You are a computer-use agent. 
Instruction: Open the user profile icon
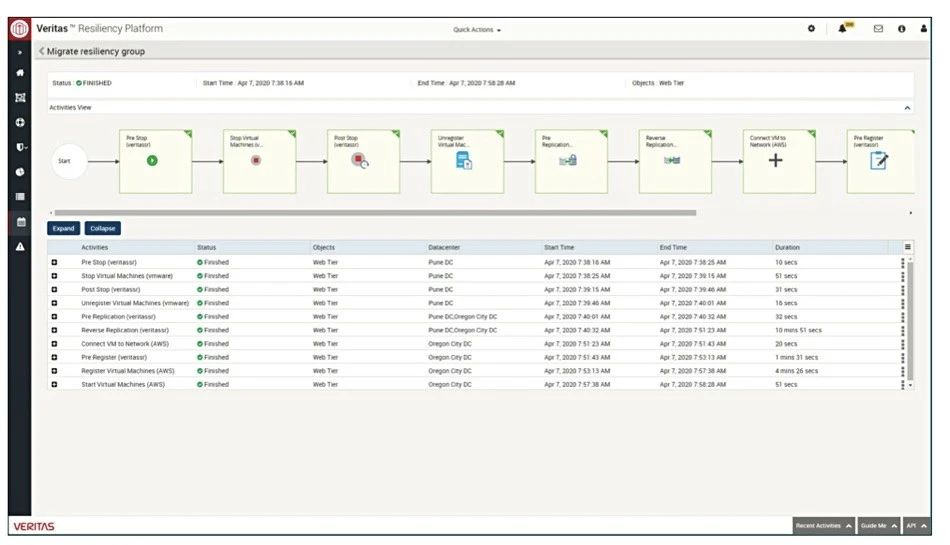[923, 29]
